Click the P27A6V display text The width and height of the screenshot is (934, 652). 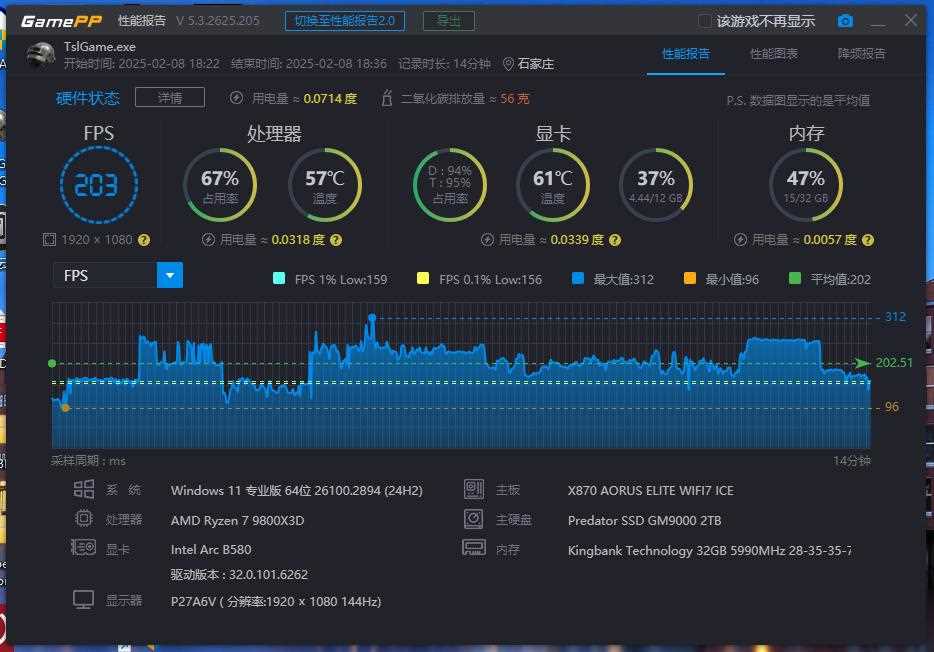pos(275,601)
